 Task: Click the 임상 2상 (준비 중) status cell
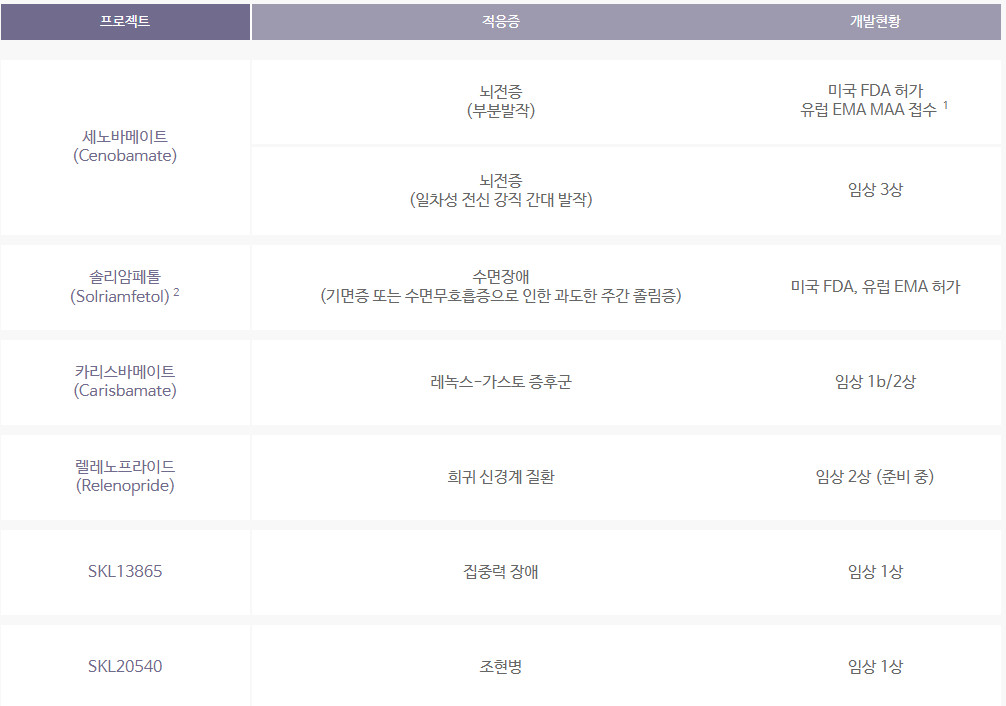coord(875,477)
